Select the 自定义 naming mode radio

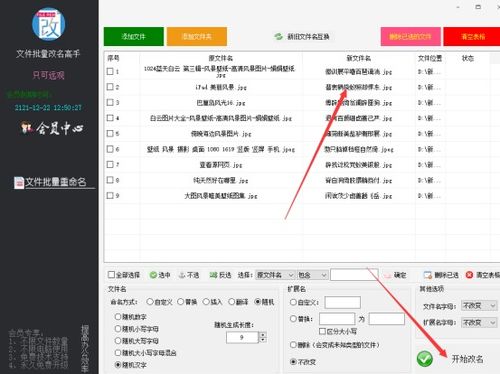[x=150, y=302]
